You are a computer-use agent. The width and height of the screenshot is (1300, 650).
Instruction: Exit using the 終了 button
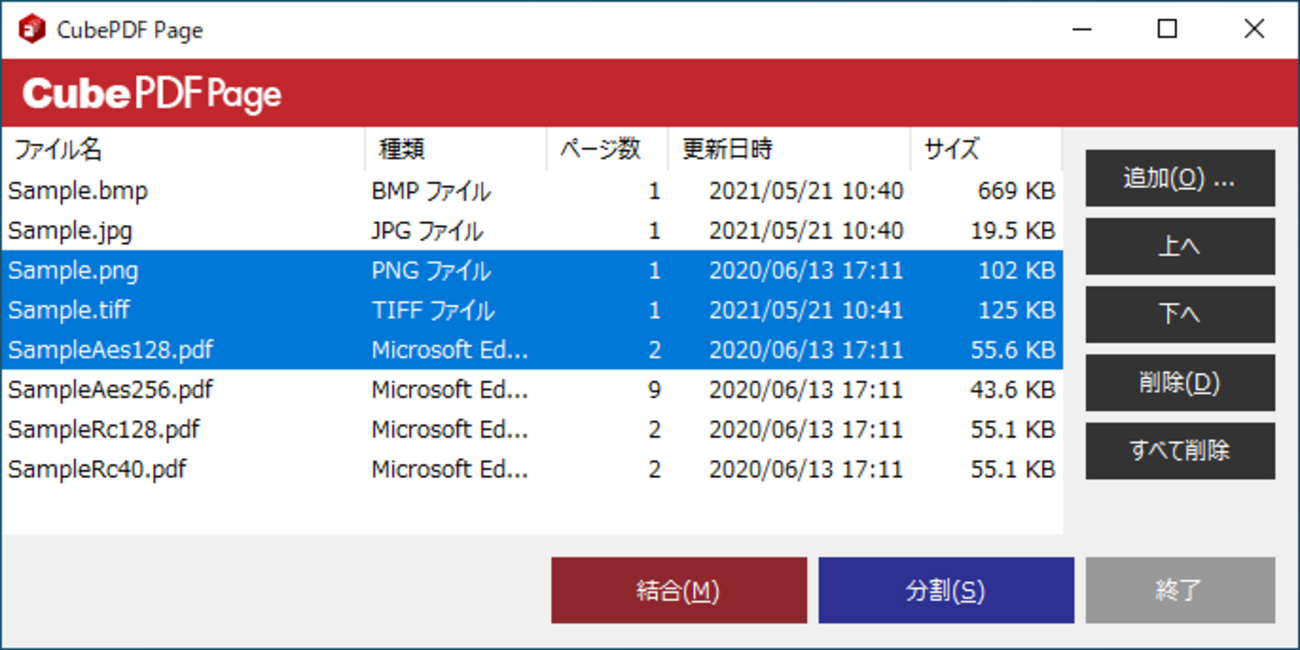[1180, 590]
